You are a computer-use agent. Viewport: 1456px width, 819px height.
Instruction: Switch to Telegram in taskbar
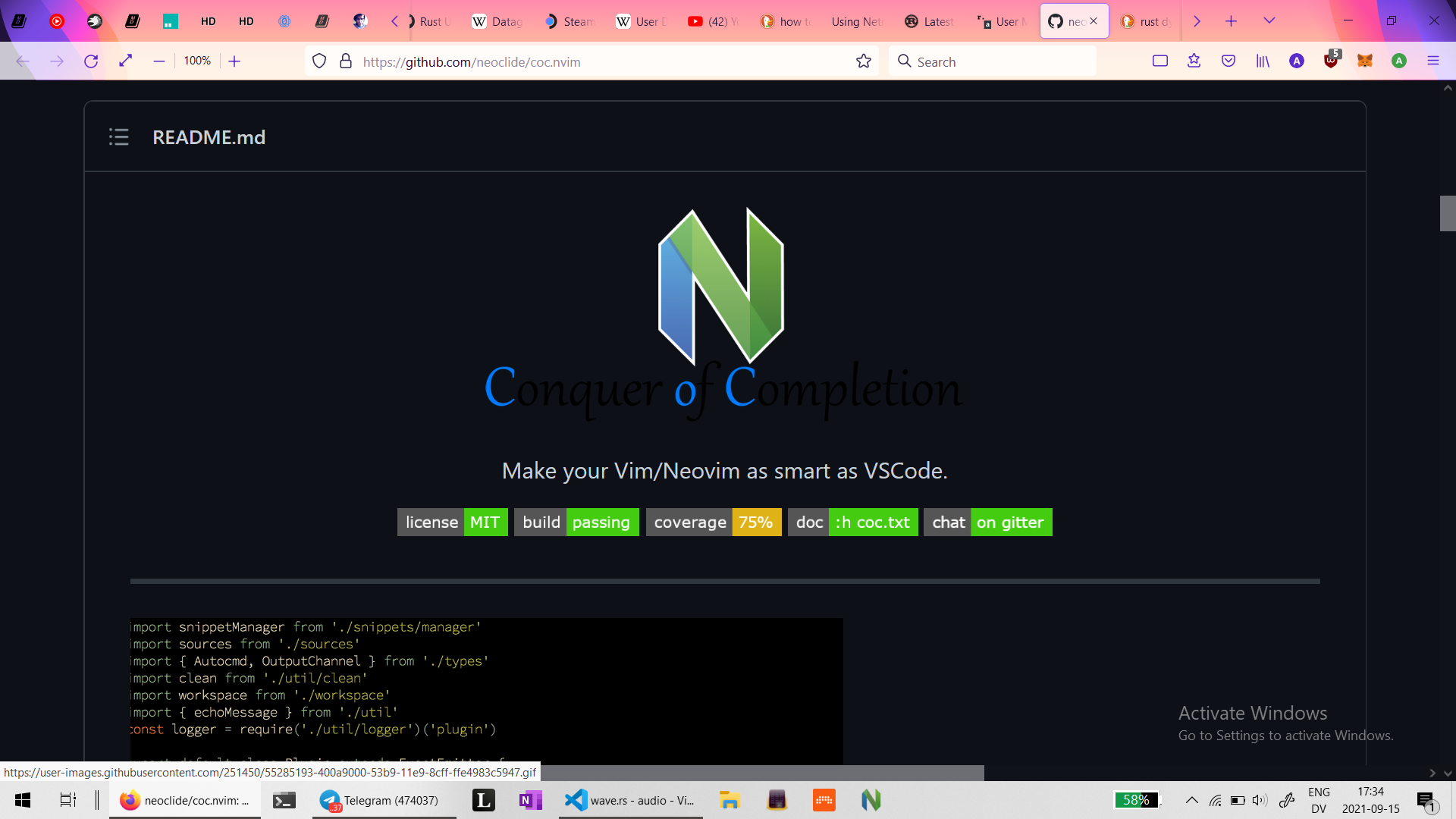click(384, 800)
